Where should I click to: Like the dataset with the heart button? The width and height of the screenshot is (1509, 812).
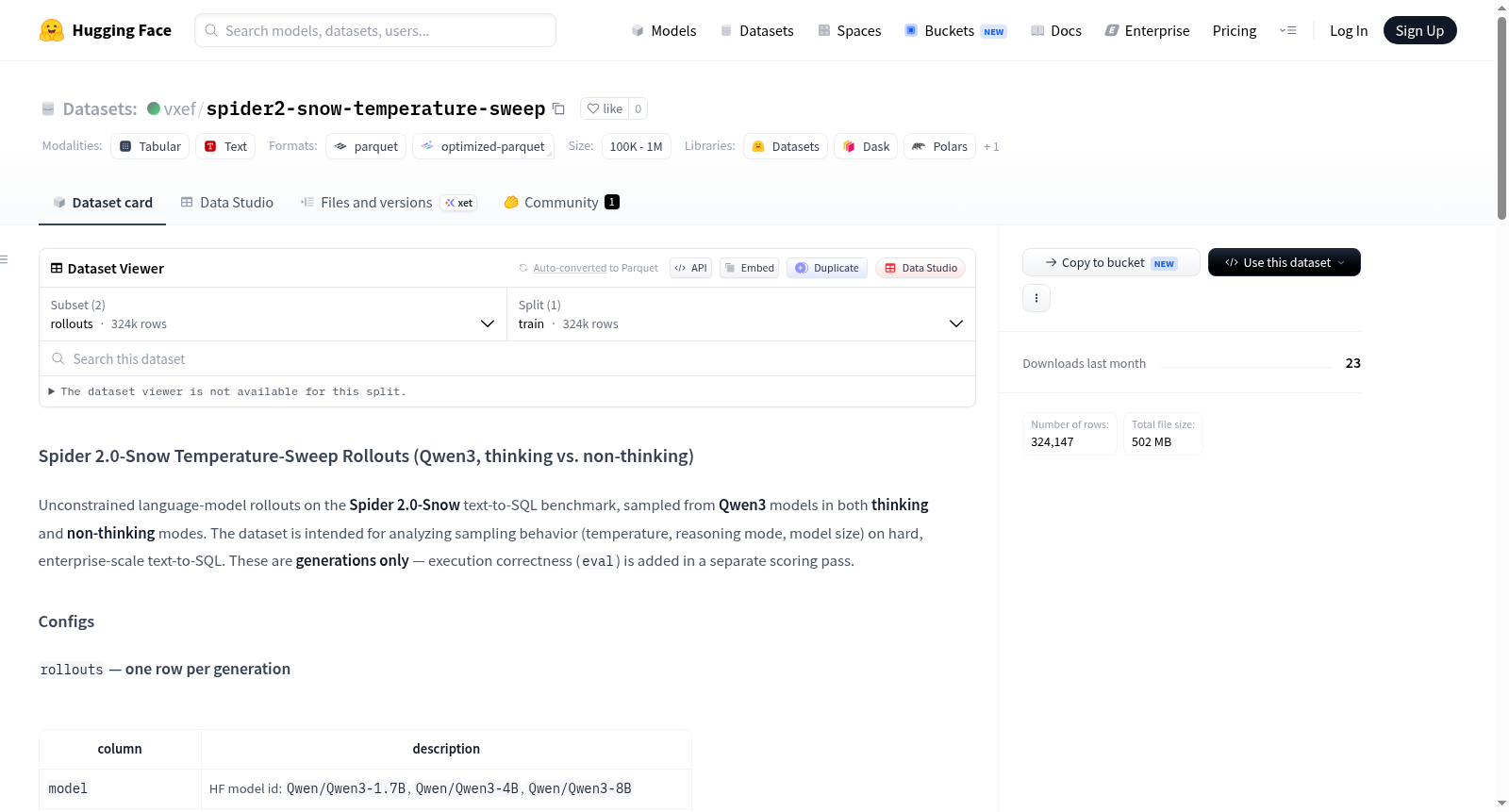point(605,108)
